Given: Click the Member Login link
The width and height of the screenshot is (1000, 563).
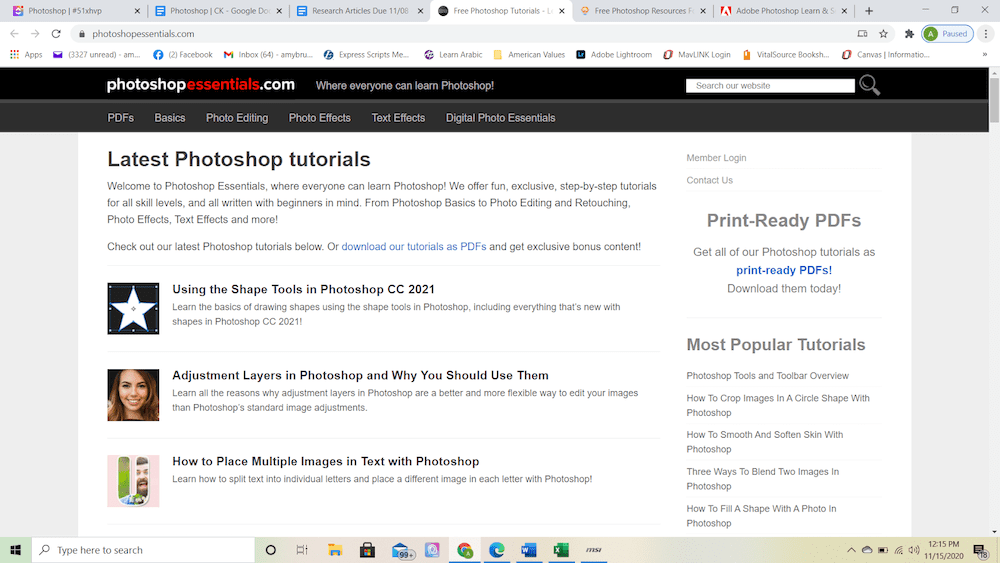Looking at the screenshot, I should coord(716,157).
